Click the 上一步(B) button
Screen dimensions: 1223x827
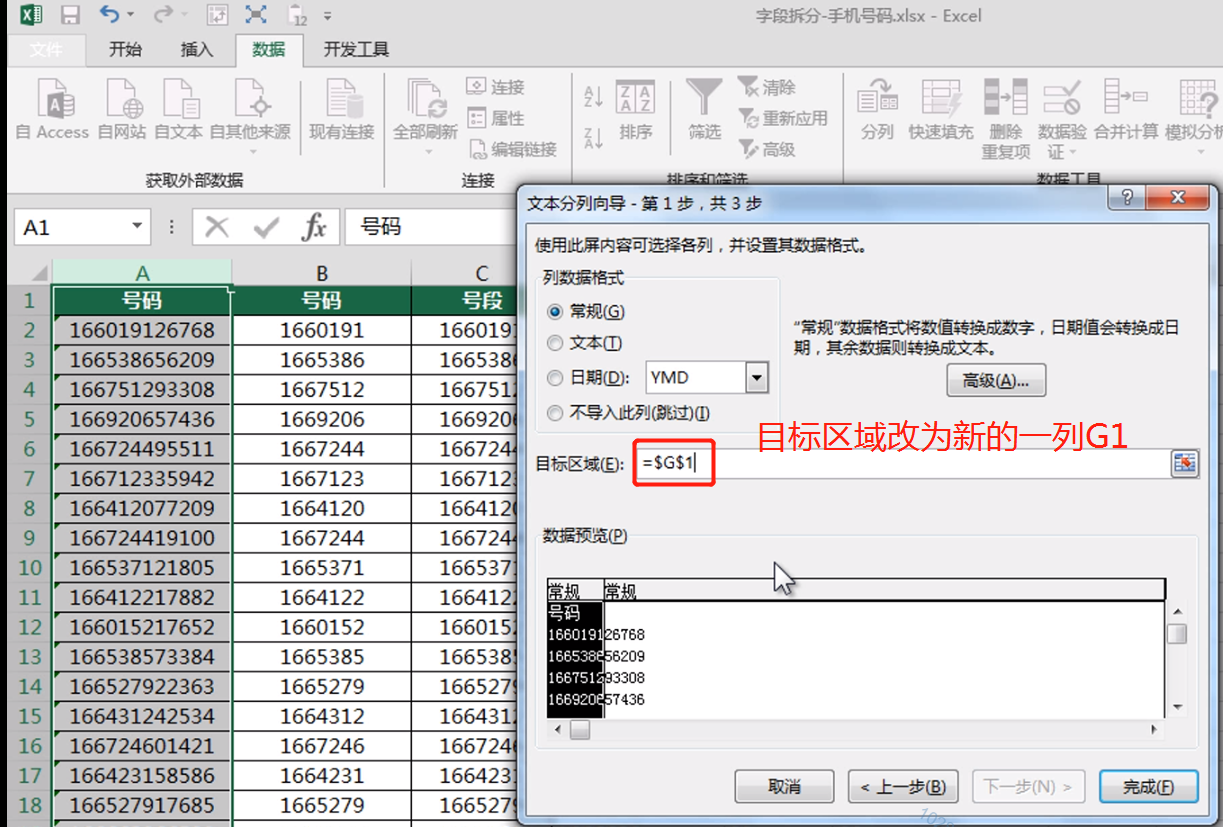903,787
